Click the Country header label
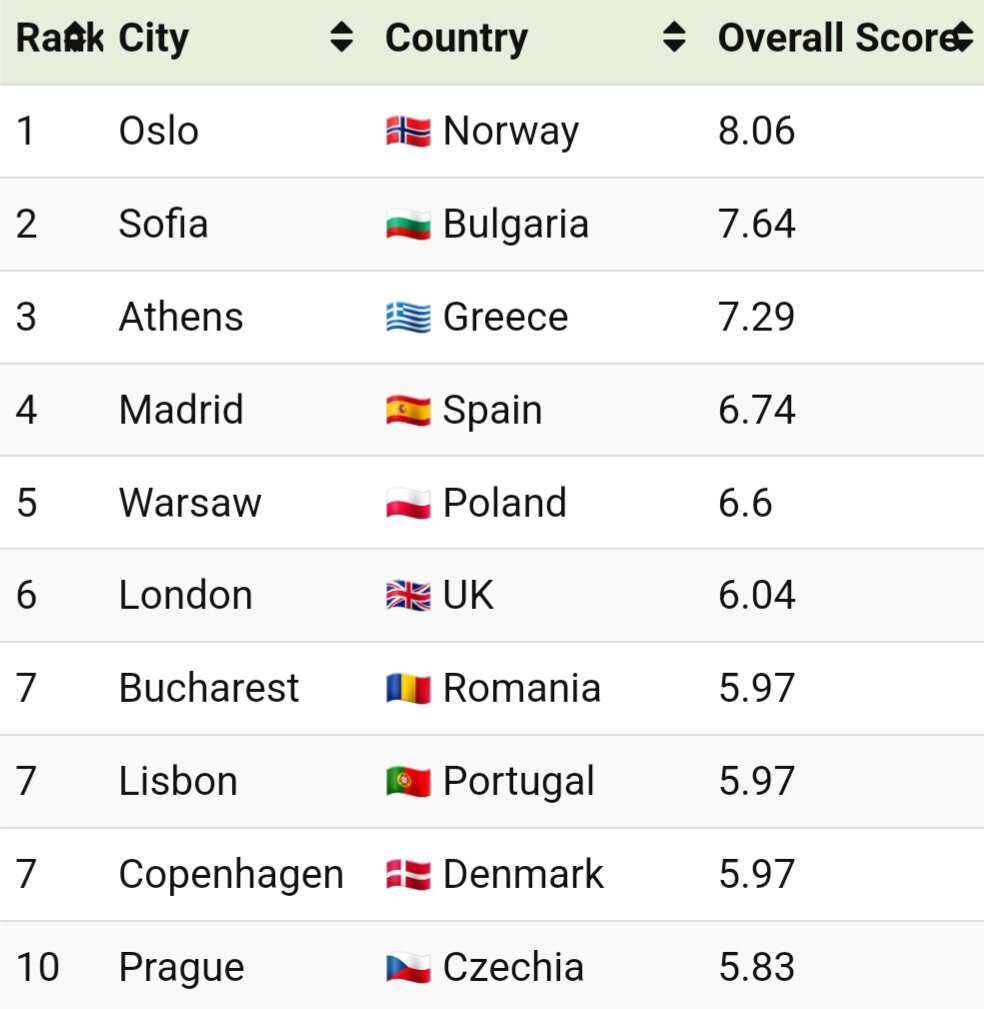 click(x=456, y=38)
